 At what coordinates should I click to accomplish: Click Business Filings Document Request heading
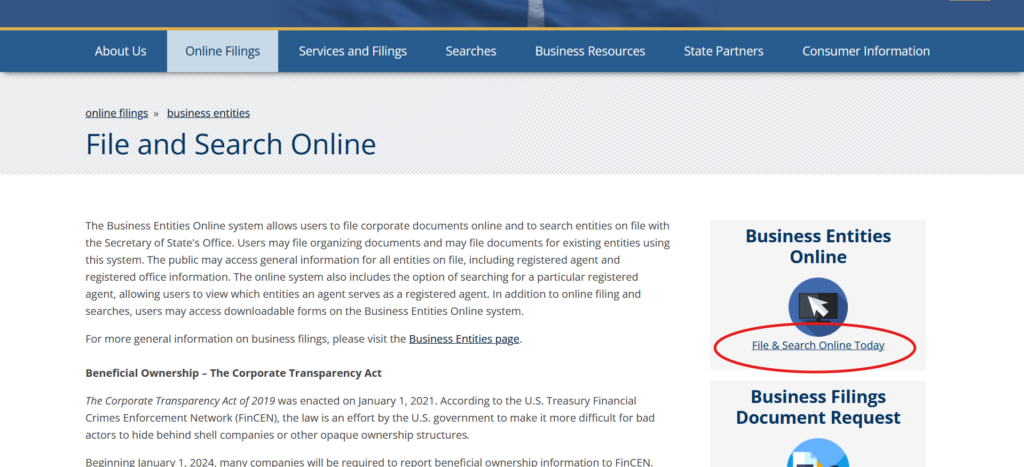pos(818,407)
